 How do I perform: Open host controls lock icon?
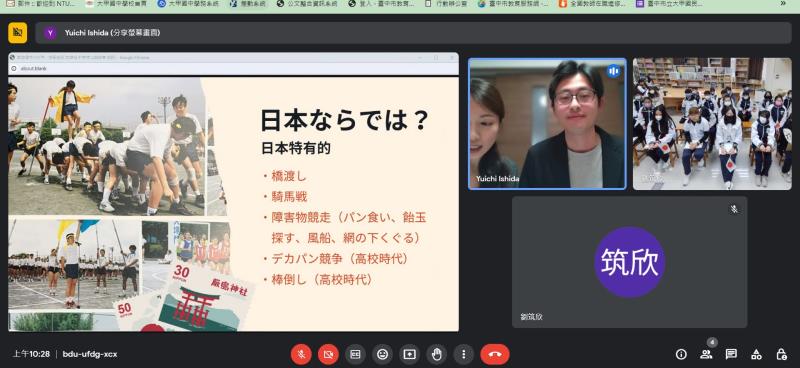point(781,354)
